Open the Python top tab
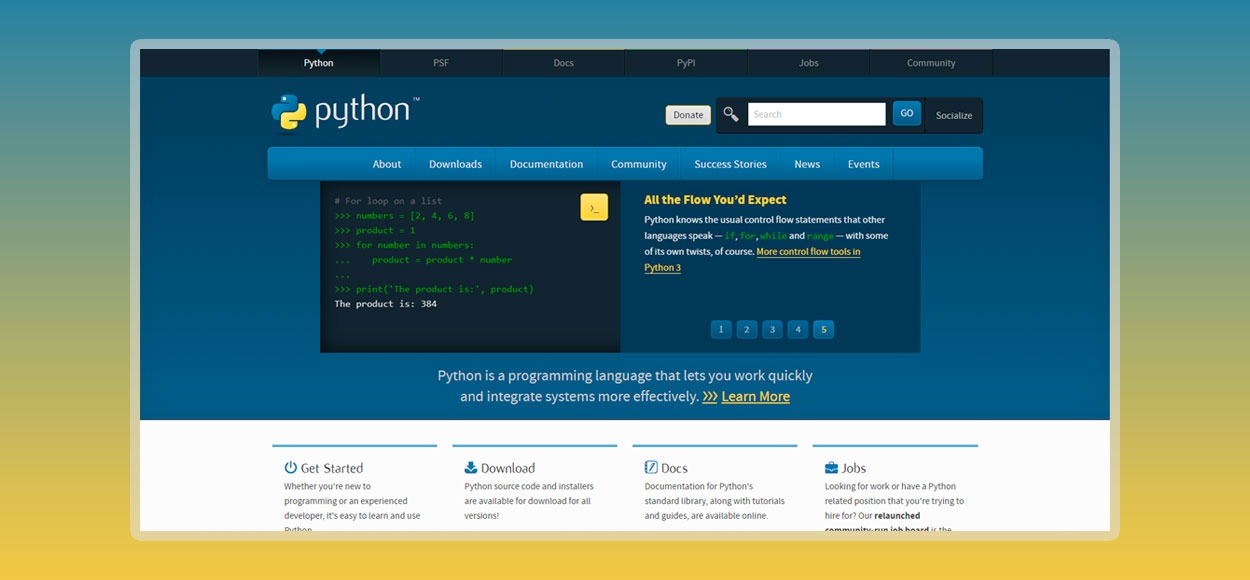The height and width of the screenshot is (580, 1250). pyautogui.click(x=319, y=63)
